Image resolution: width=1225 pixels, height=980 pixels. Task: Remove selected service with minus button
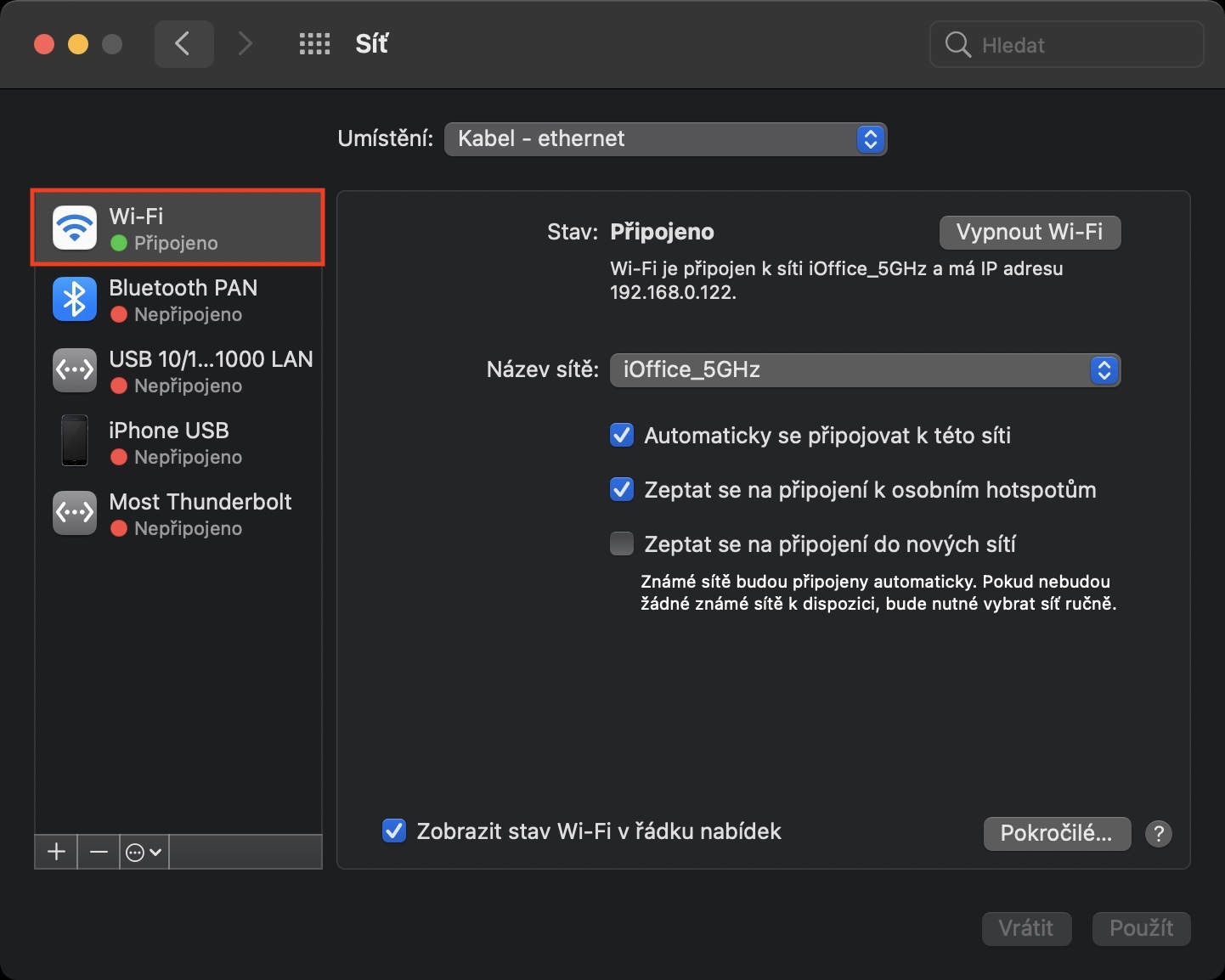[x=99, y=852]
